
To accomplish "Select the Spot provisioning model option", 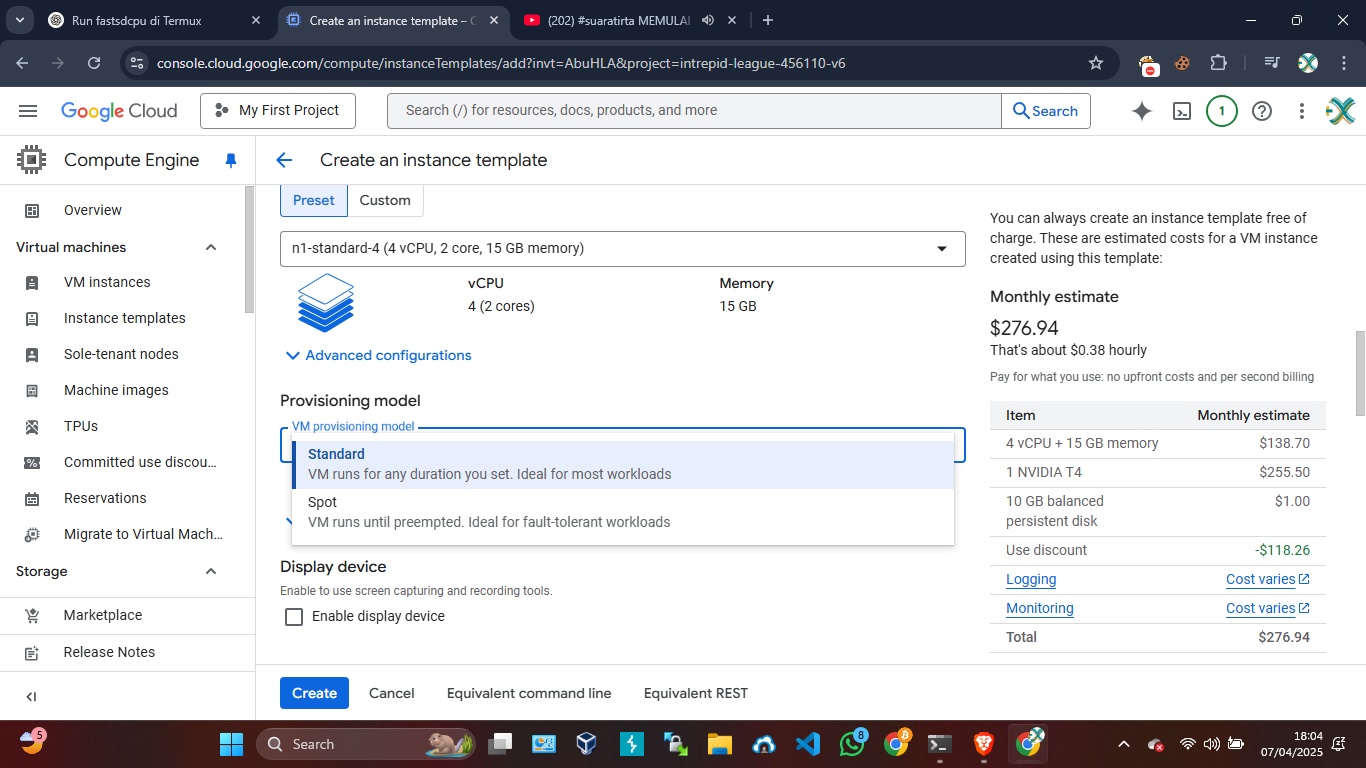I will click(x=623, y=512).
